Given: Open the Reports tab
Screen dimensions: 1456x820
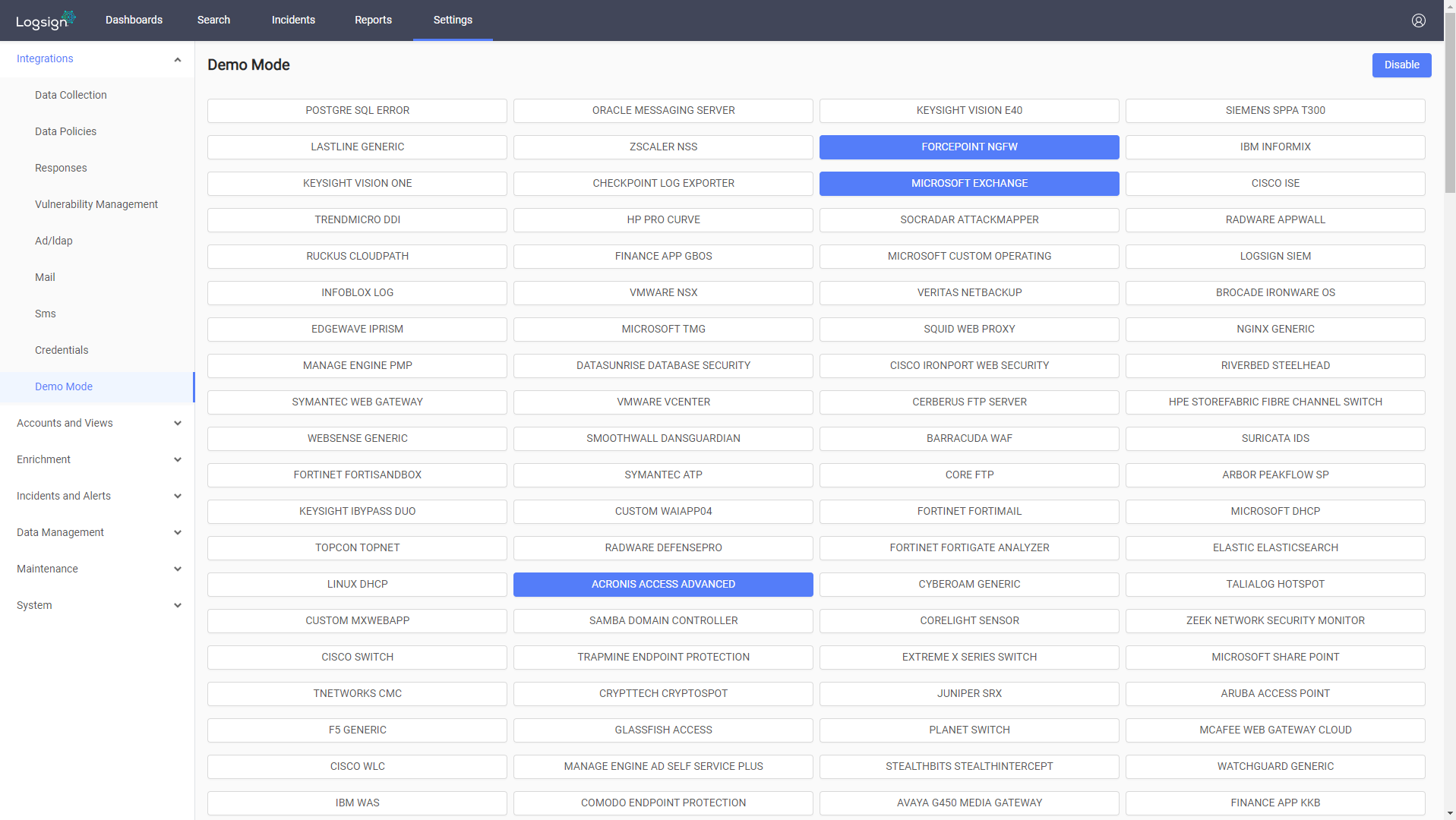Looking at the screenshot, I should pyautogui.click(x=373, y=20).
